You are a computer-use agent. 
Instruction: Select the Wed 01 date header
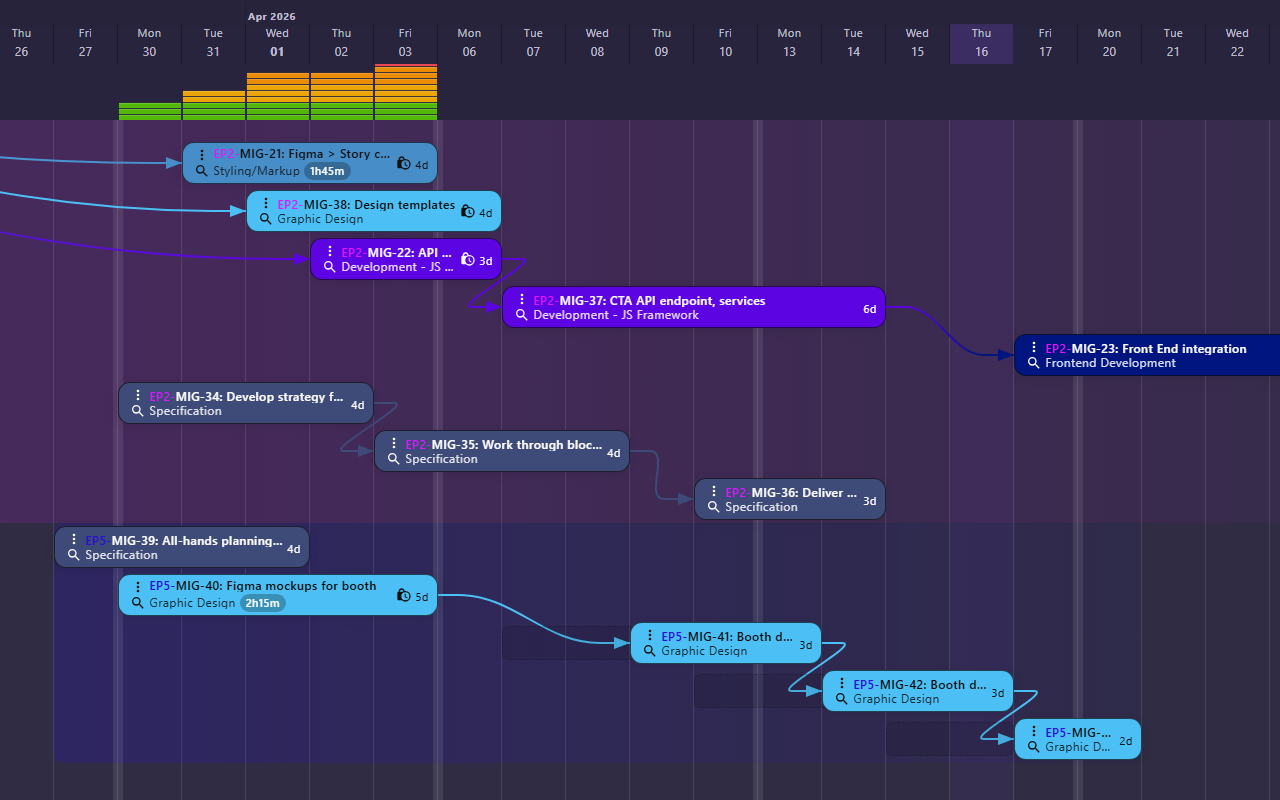(277, 43)
